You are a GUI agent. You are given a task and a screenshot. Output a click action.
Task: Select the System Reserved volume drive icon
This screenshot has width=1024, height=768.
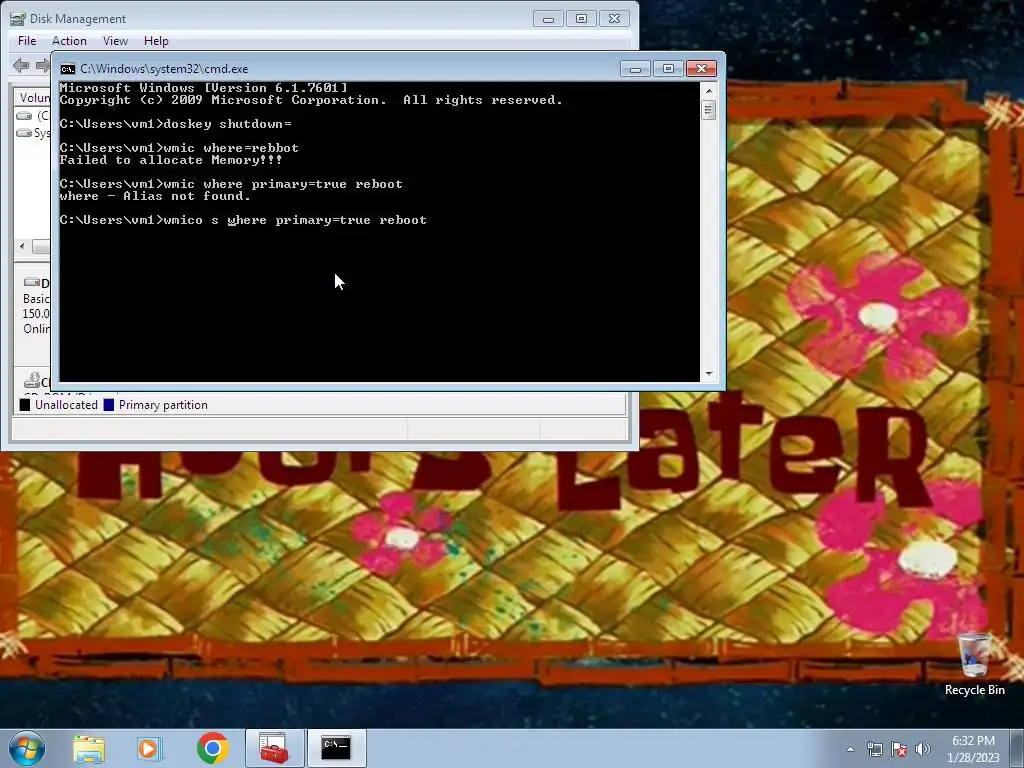[24, 133]
